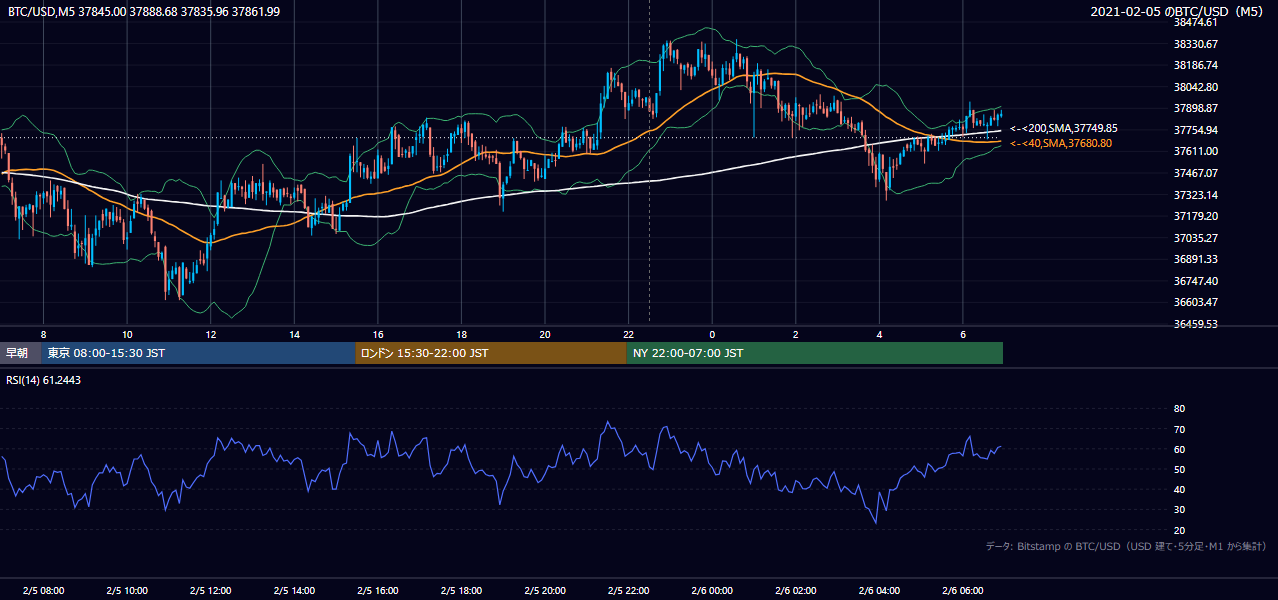
Task: Click RSI scale value 80
Action: point(1179,409)
